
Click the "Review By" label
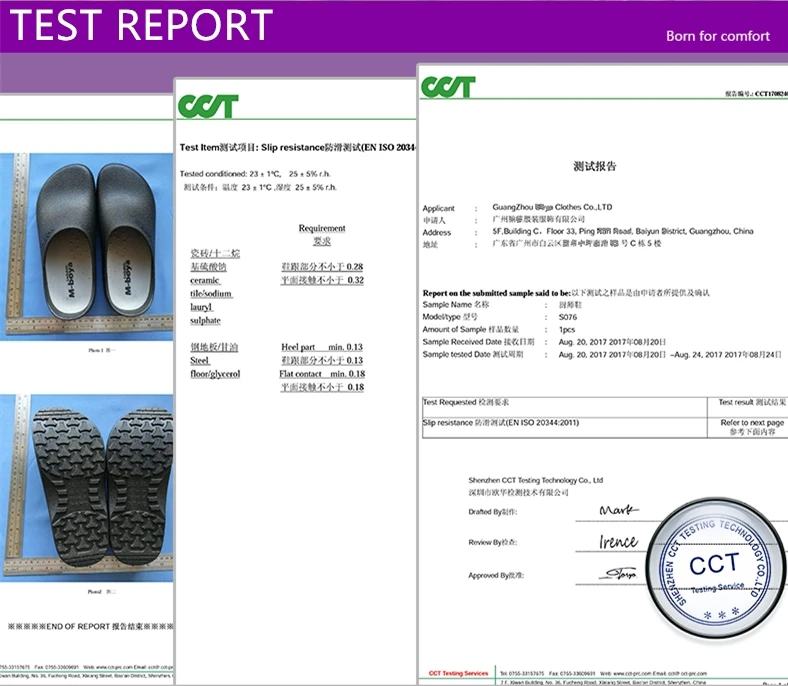pyautogui.click(x=492, y=542)
